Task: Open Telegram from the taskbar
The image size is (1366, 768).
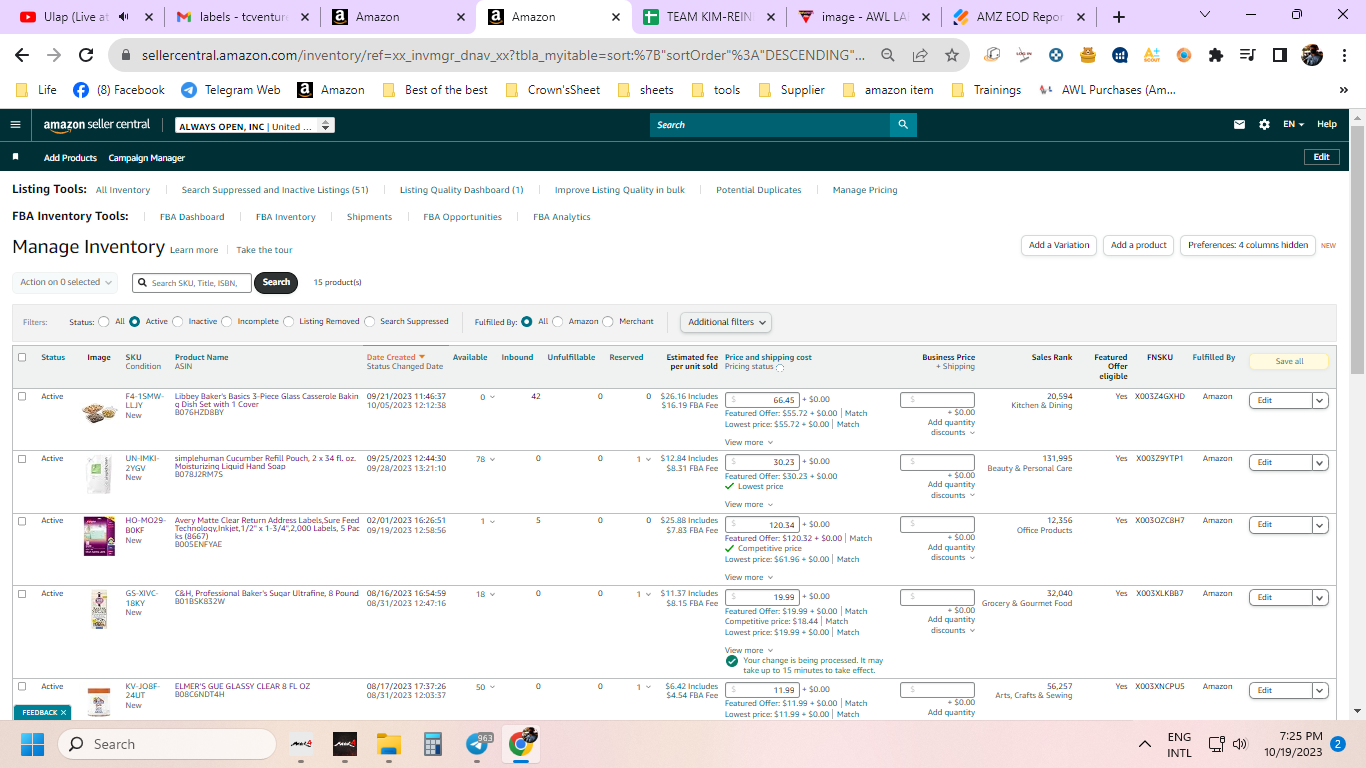Action: coord(478,744)
